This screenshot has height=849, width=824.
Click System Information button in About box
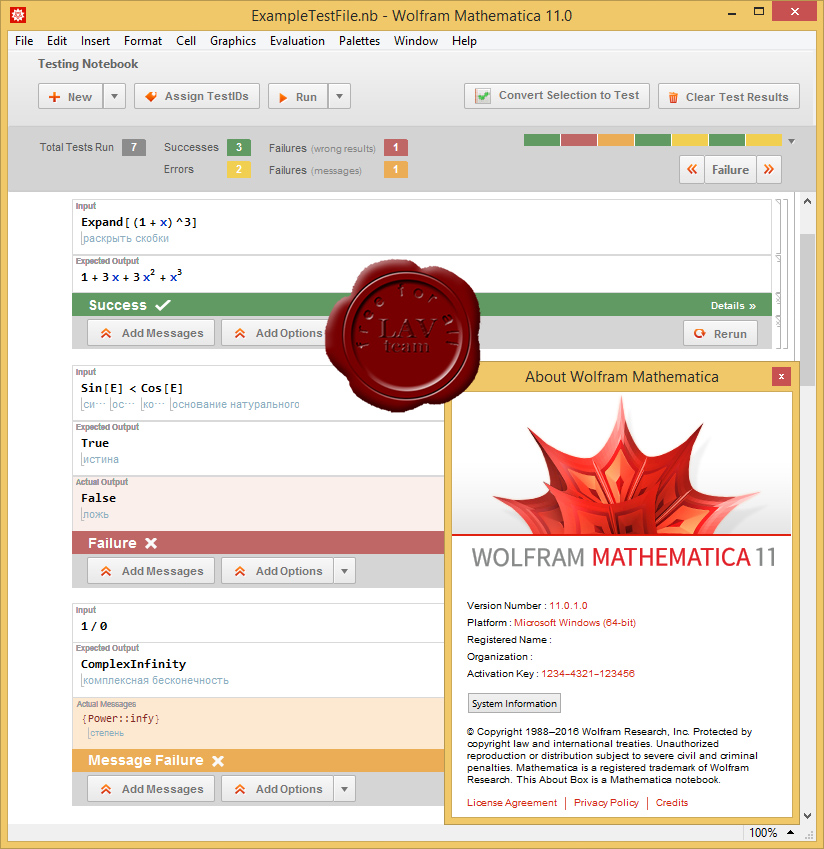pos(514,703)
